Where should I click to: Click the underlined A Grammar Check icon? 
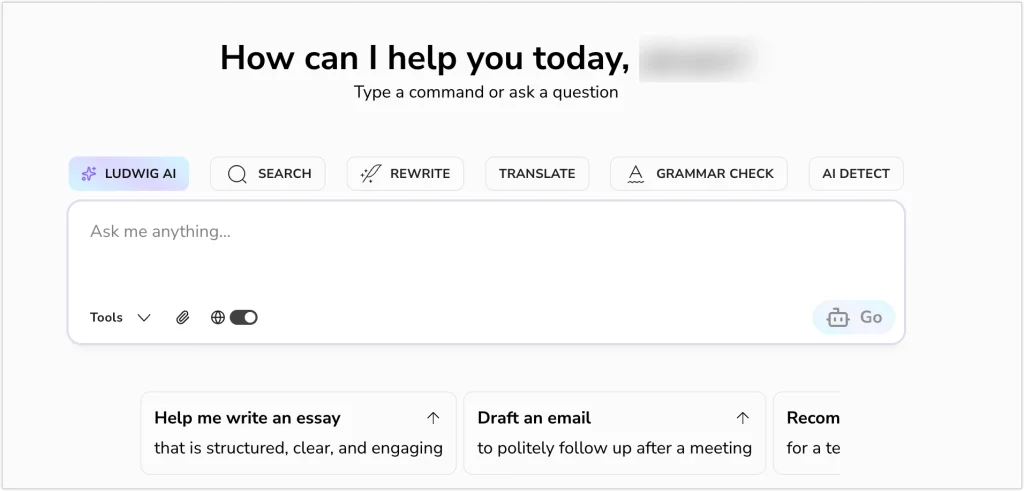(x=635, y=174)
